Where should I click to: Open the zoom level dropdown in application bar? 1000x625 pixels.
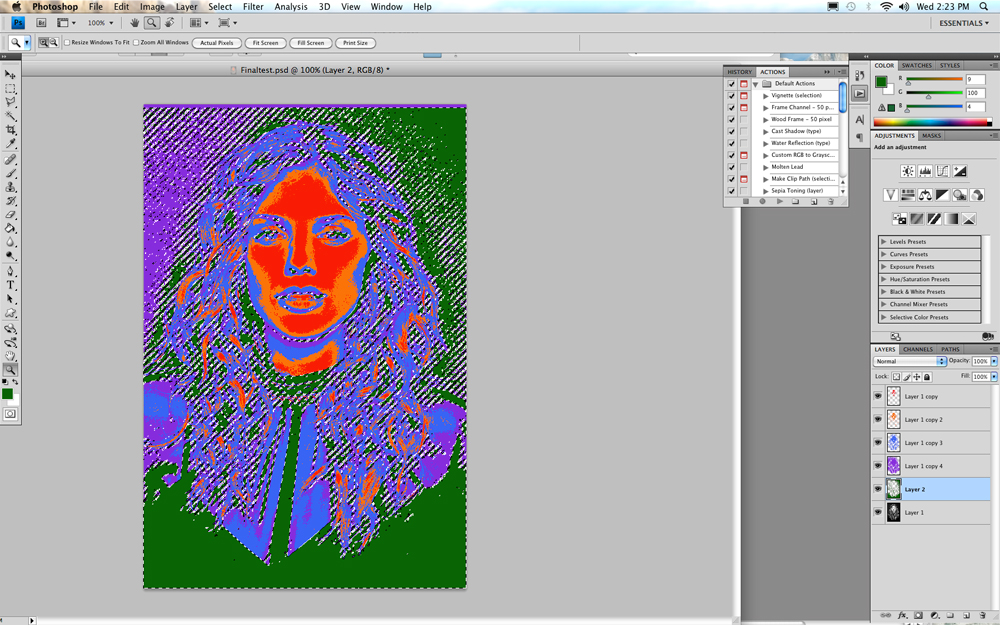click(111, 23)
